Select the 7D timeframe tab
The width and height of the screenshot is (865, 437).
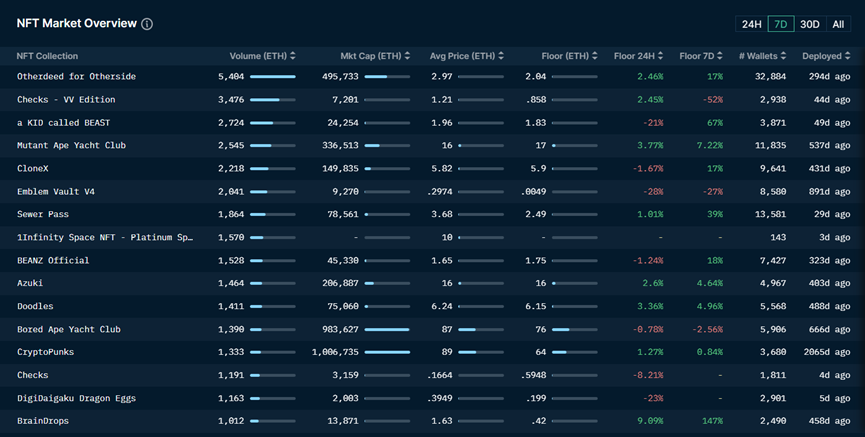coord(781,24)
